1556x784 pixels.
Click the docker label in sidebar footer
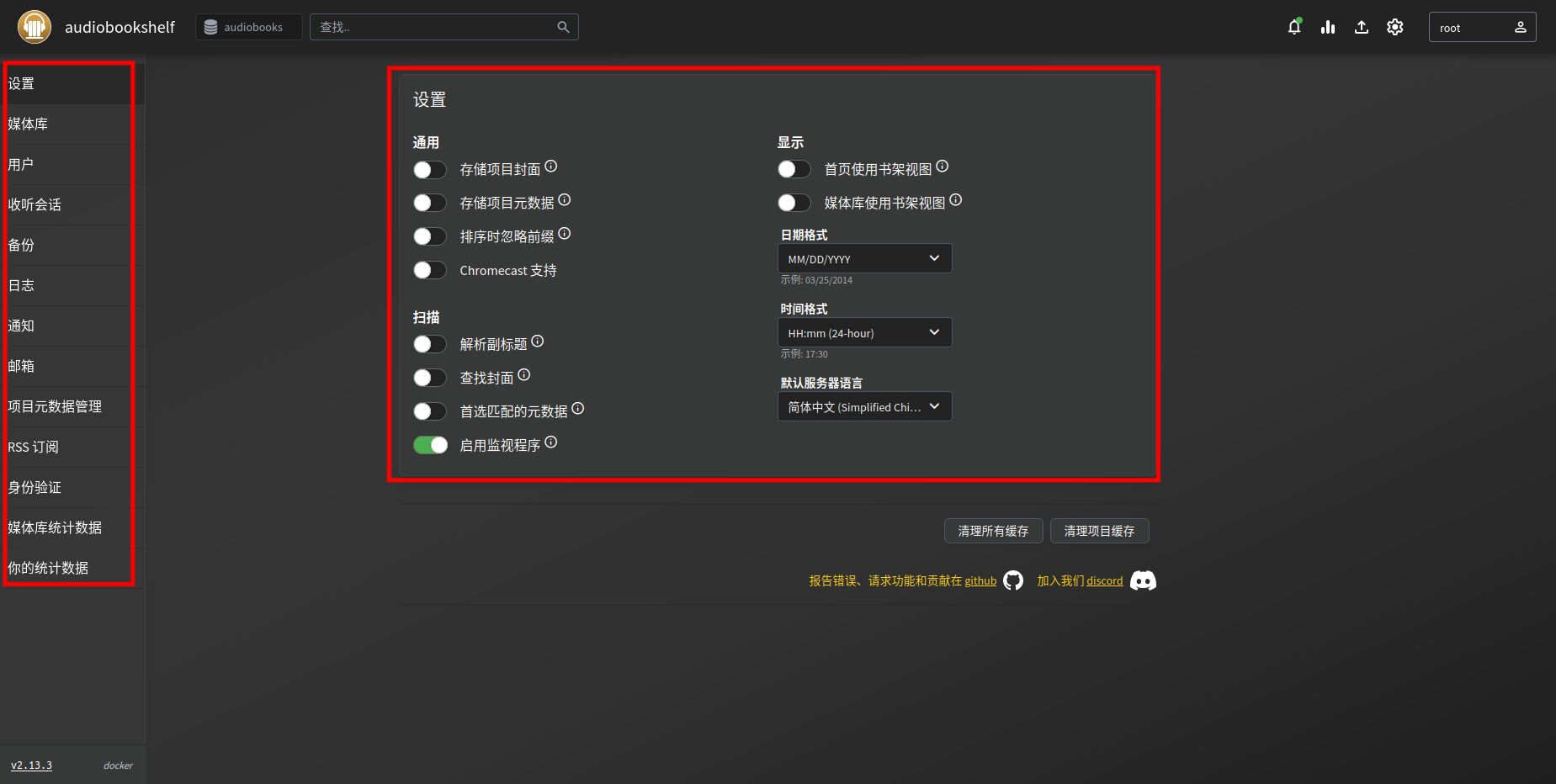click(x=118, y=765)
